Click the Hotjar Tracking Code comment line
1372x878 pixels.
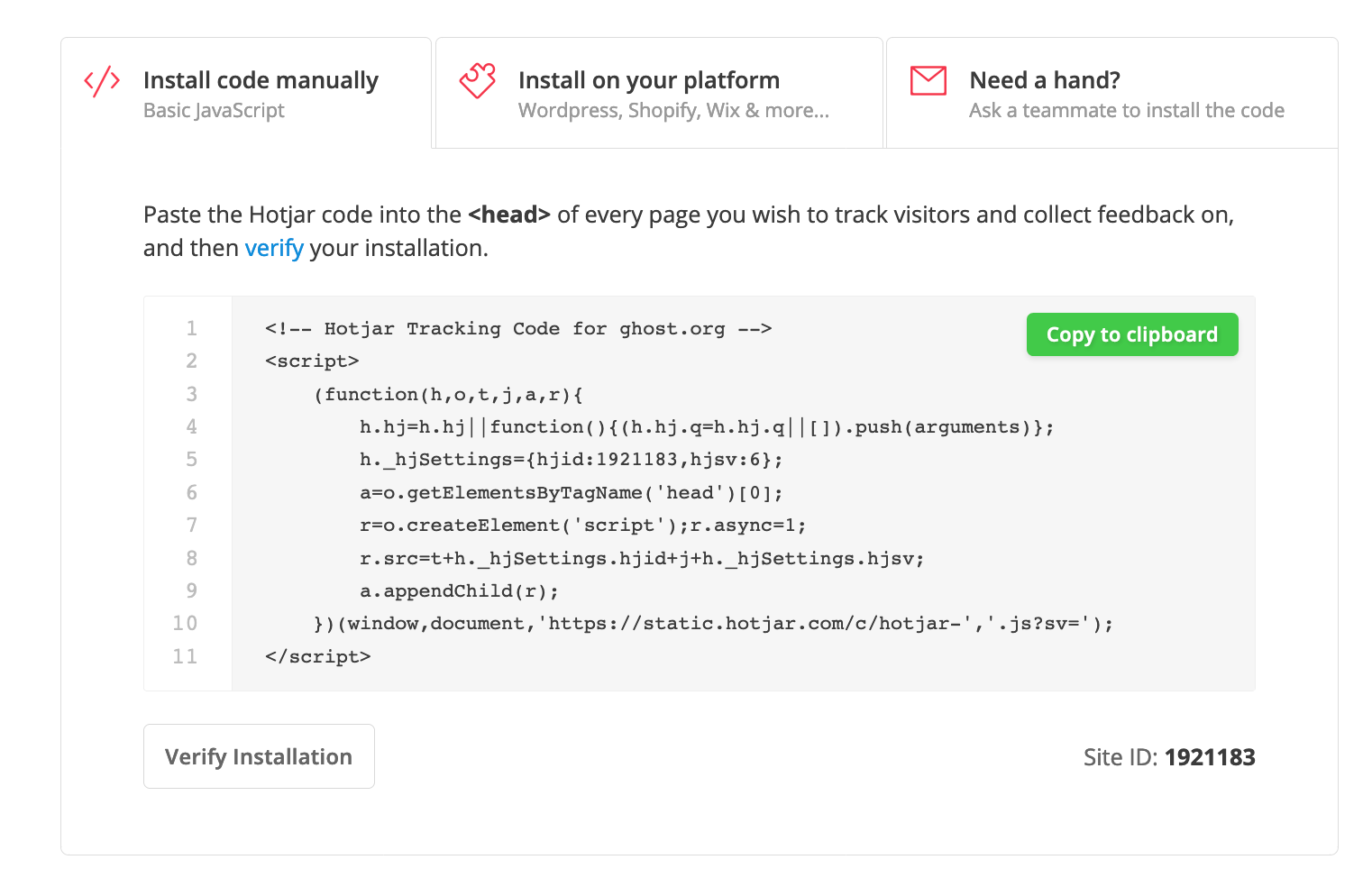[517, 329]
